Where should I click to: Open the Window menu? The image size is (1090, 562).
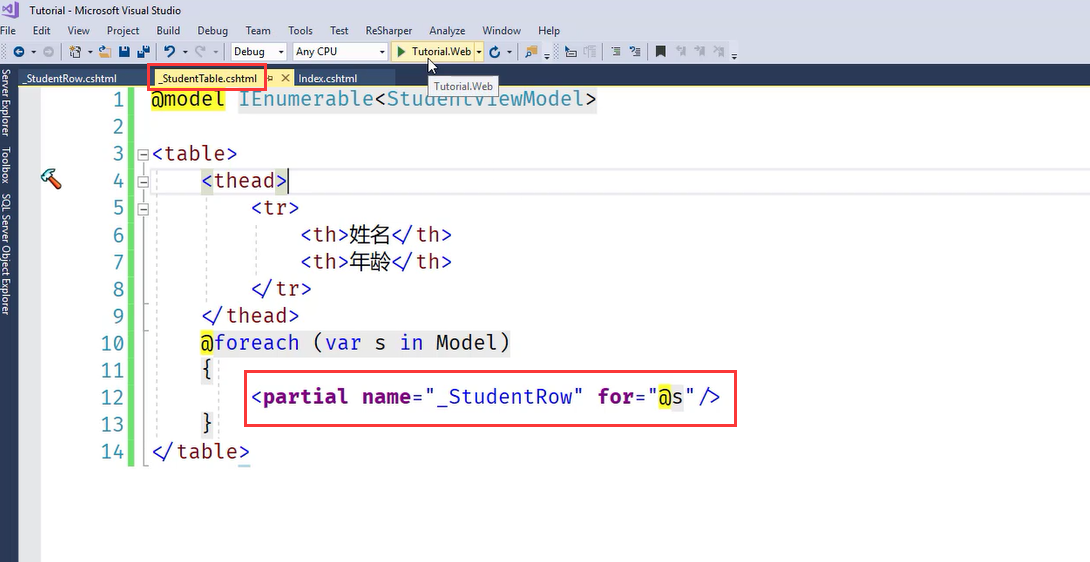tap(501, 31)
